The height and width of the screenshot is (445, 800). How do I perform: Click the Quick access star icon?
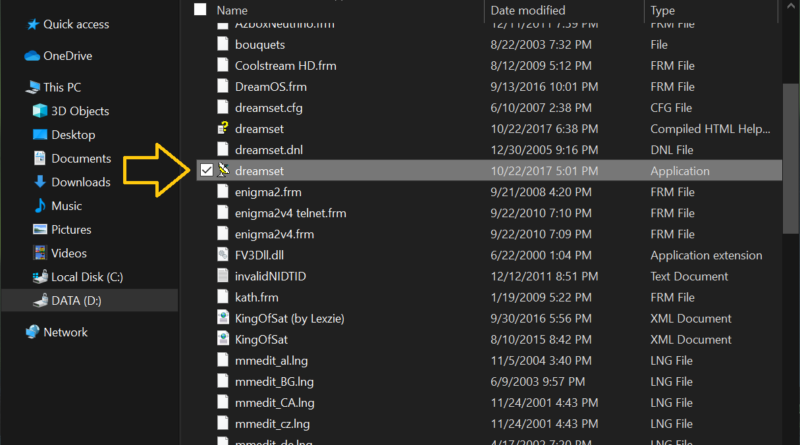(x=32, y=24)
